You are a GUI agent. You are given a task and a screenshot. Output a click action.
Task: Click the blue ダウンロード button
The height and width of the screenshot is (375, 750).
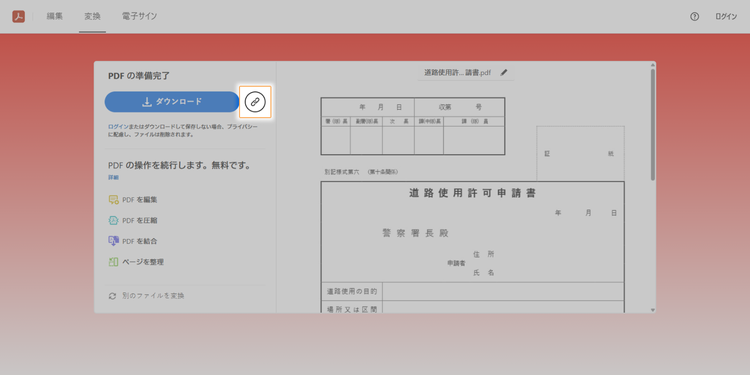click(172, 102)
